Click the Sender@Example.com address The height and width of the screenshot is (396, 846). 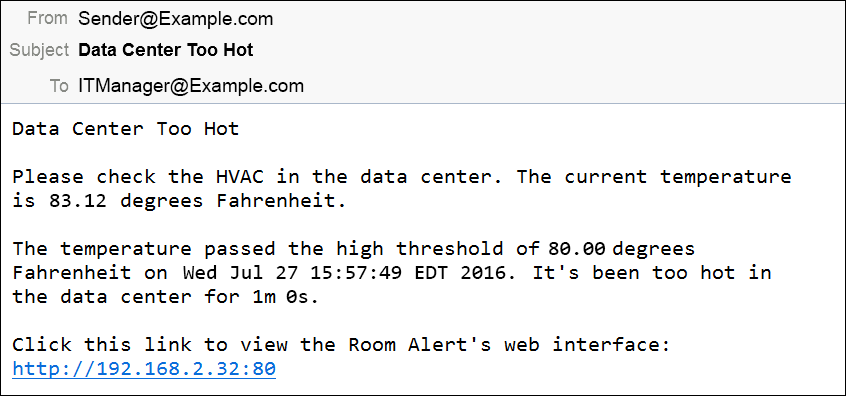point(176,19)
